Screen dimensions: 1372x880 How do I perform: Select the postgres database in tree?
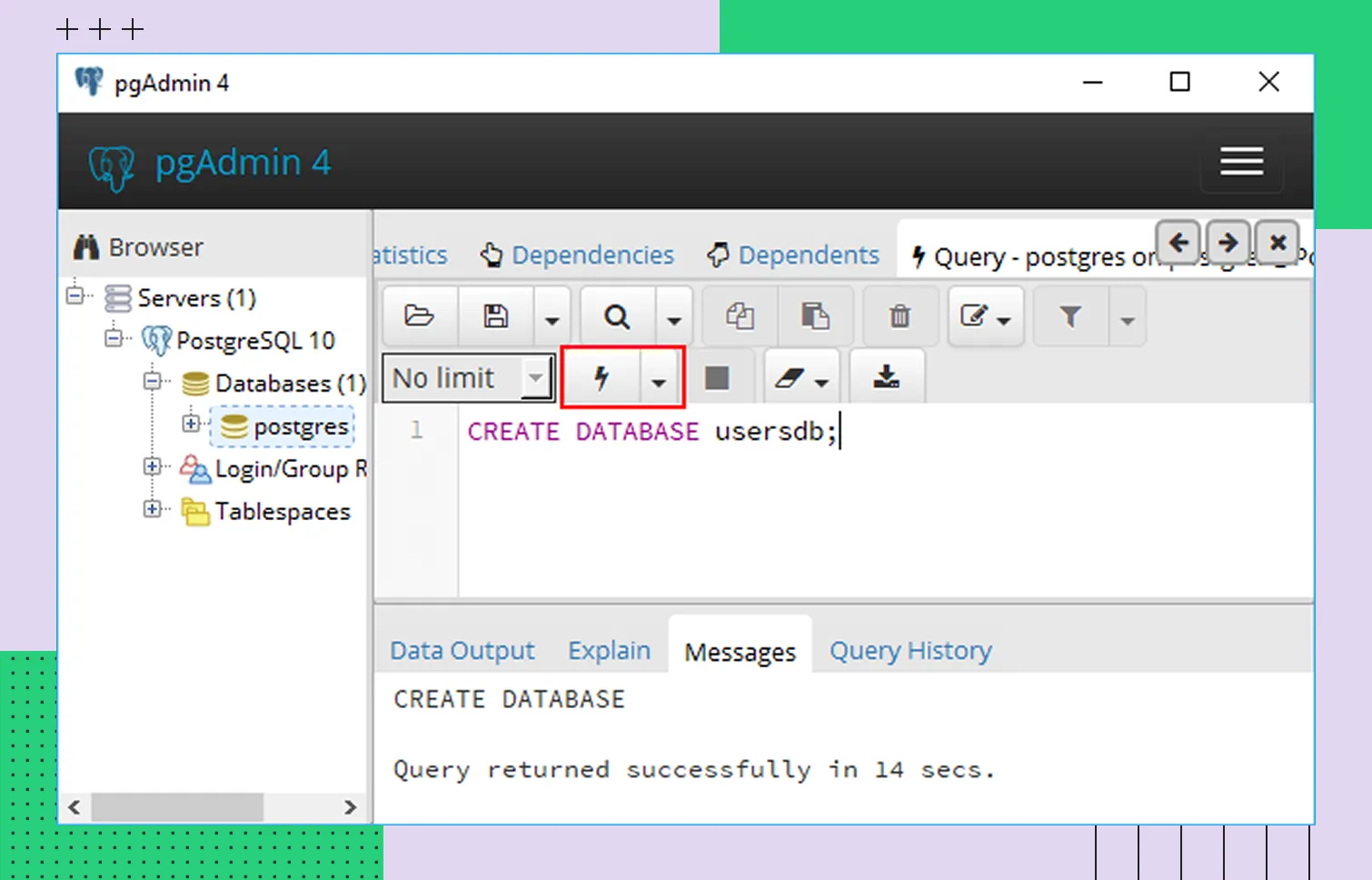[x=300, y=426]
